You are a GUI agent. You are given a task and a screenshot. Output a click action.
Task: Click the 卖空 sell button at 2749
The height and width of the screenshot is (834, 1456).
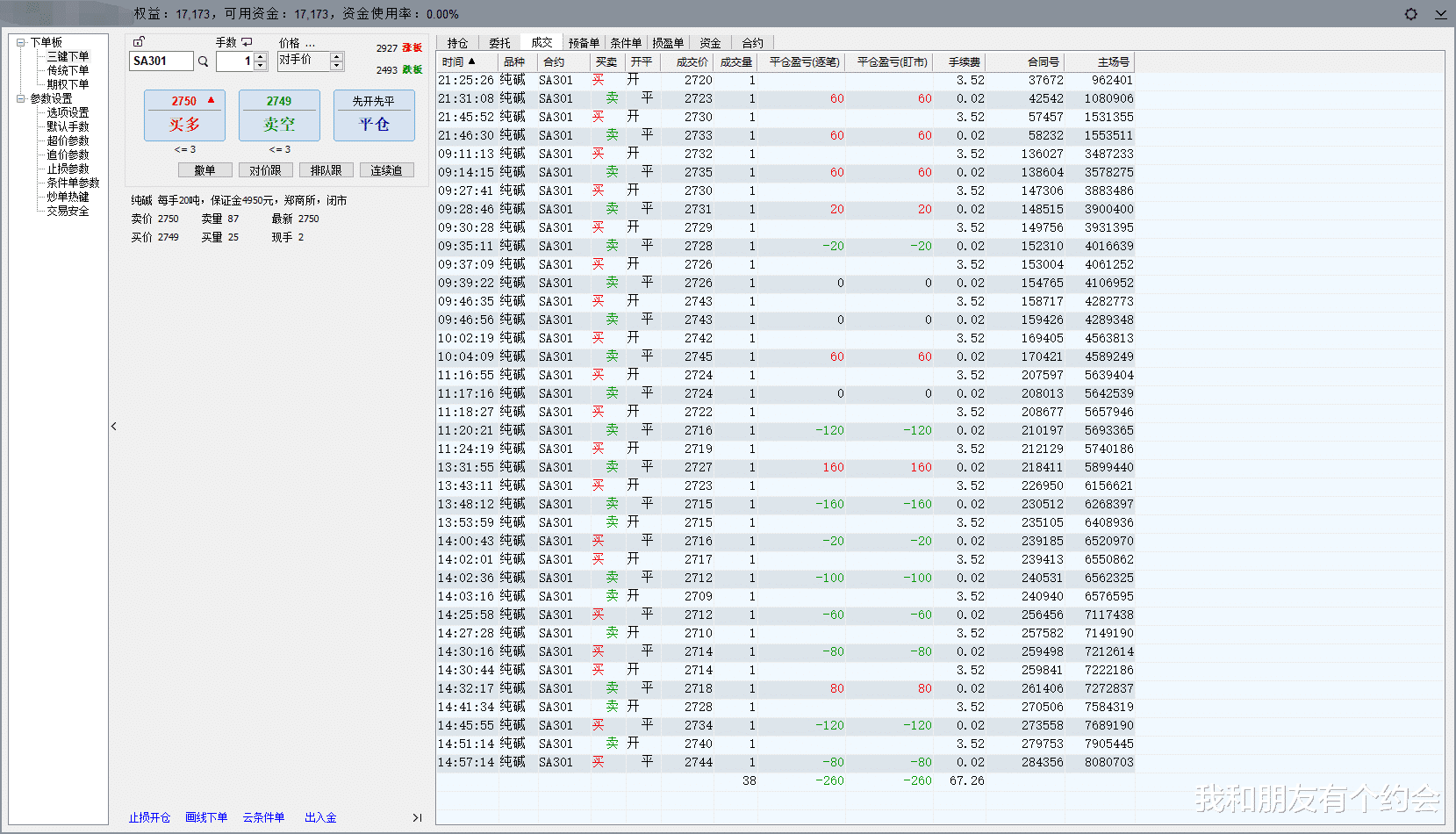click(279, 115)
